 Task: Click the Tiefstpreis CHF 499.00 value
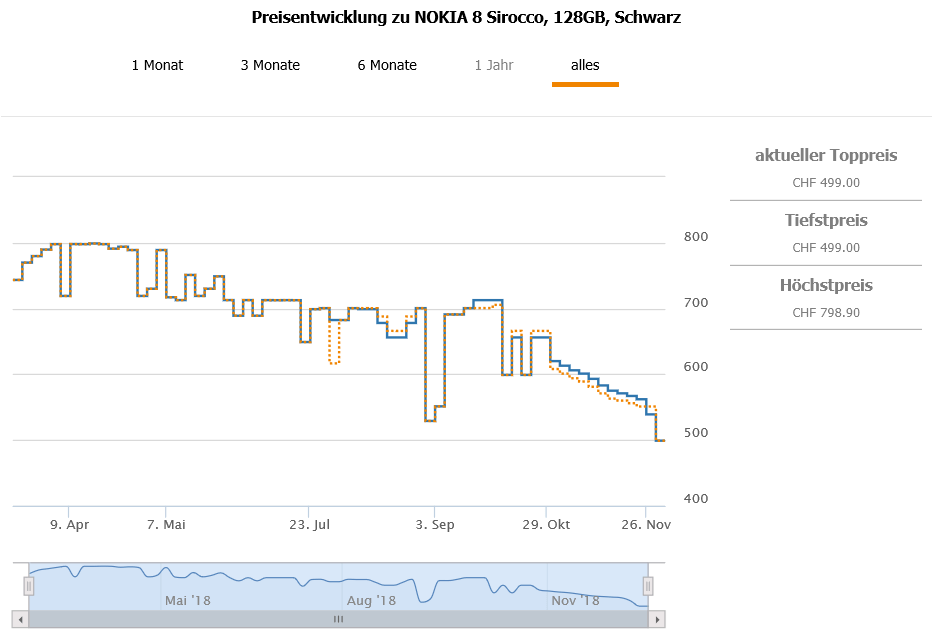pos(826,247)
